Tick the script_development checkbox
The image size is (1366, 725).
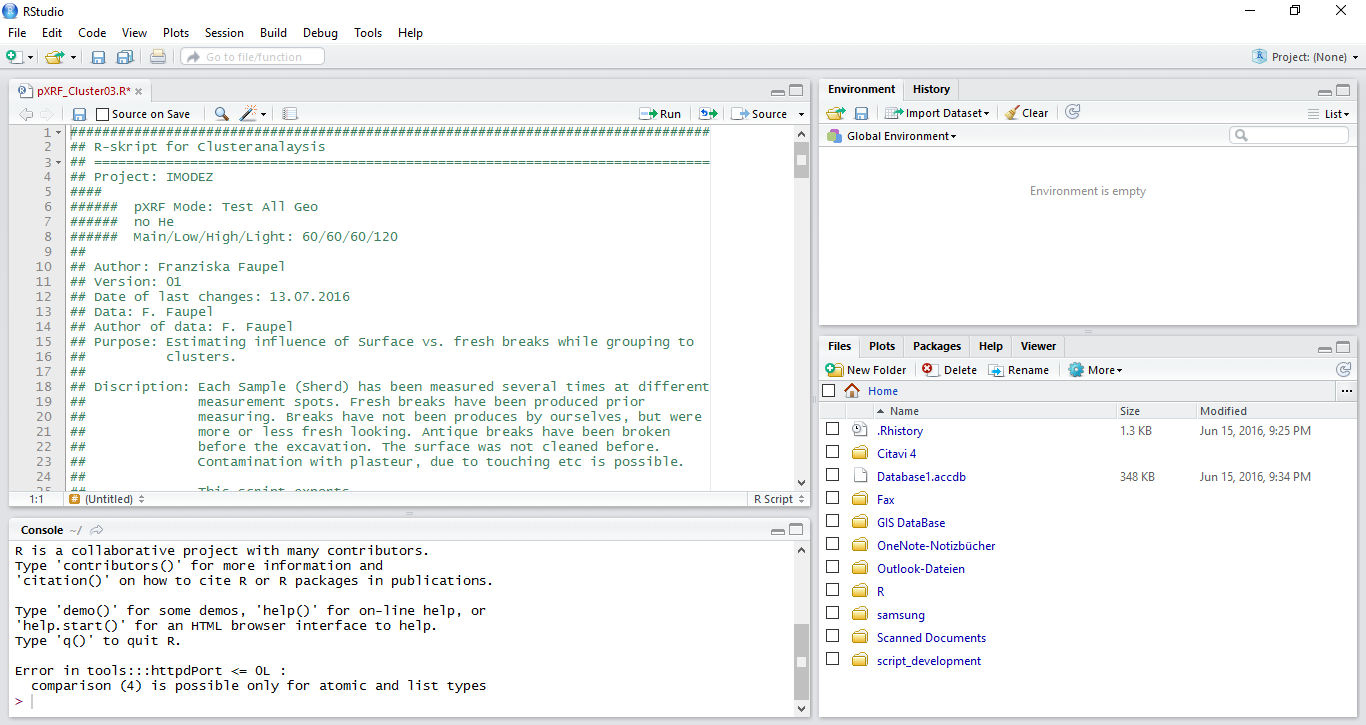[832, 659]
